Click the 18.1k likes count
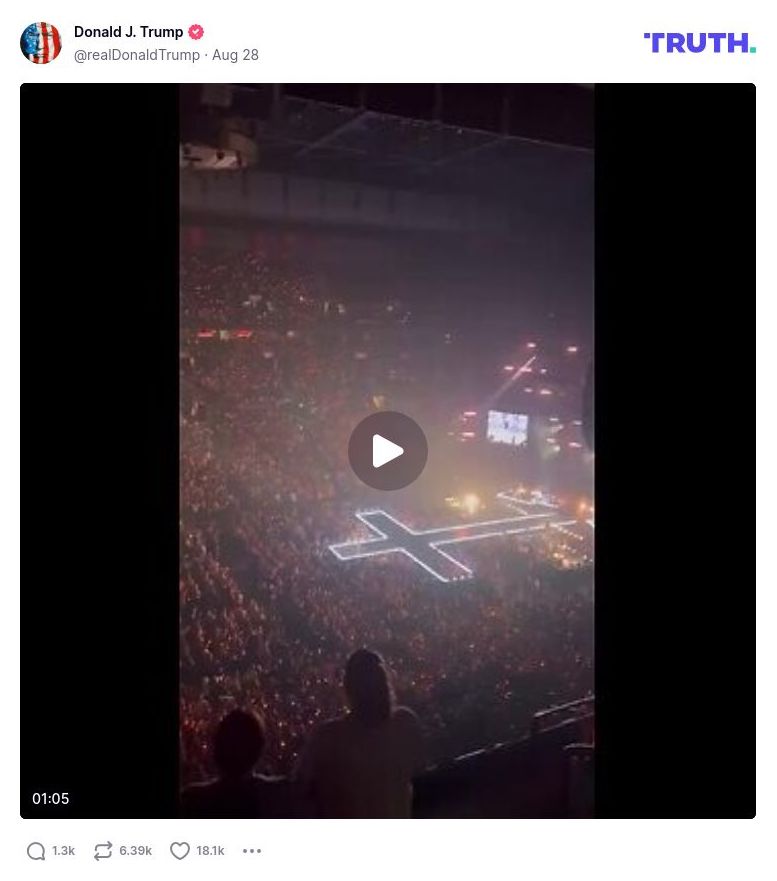The image size is (777, 881). click(x=210, y=851)
